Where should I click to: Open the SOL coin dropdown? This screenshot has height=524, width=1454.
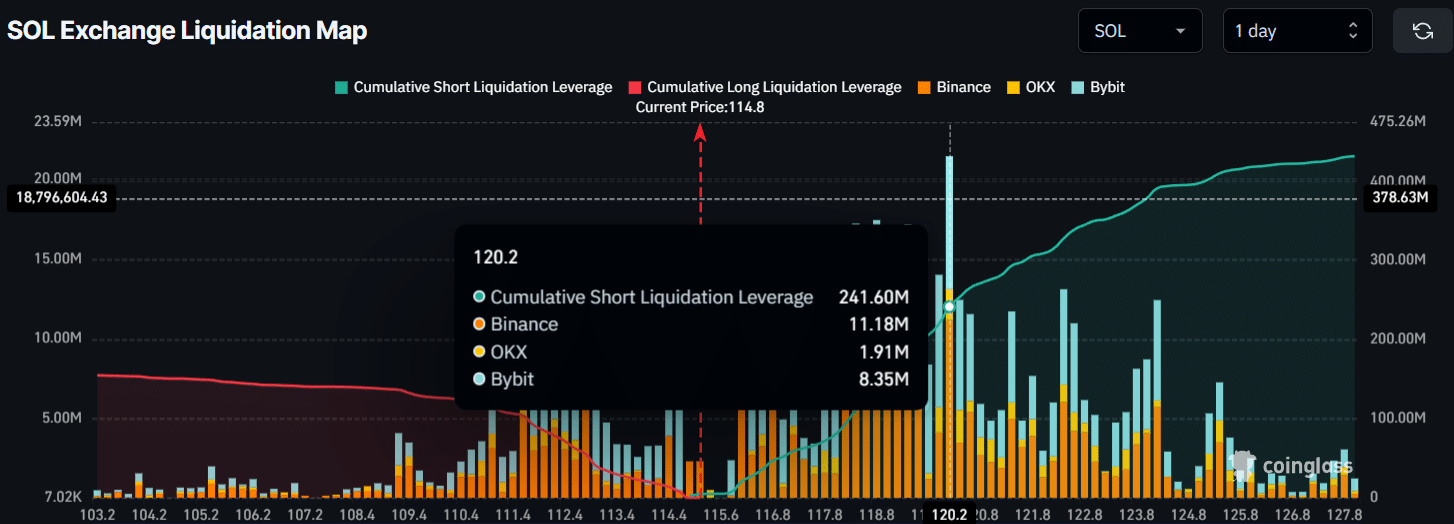tap(1140, 31)
